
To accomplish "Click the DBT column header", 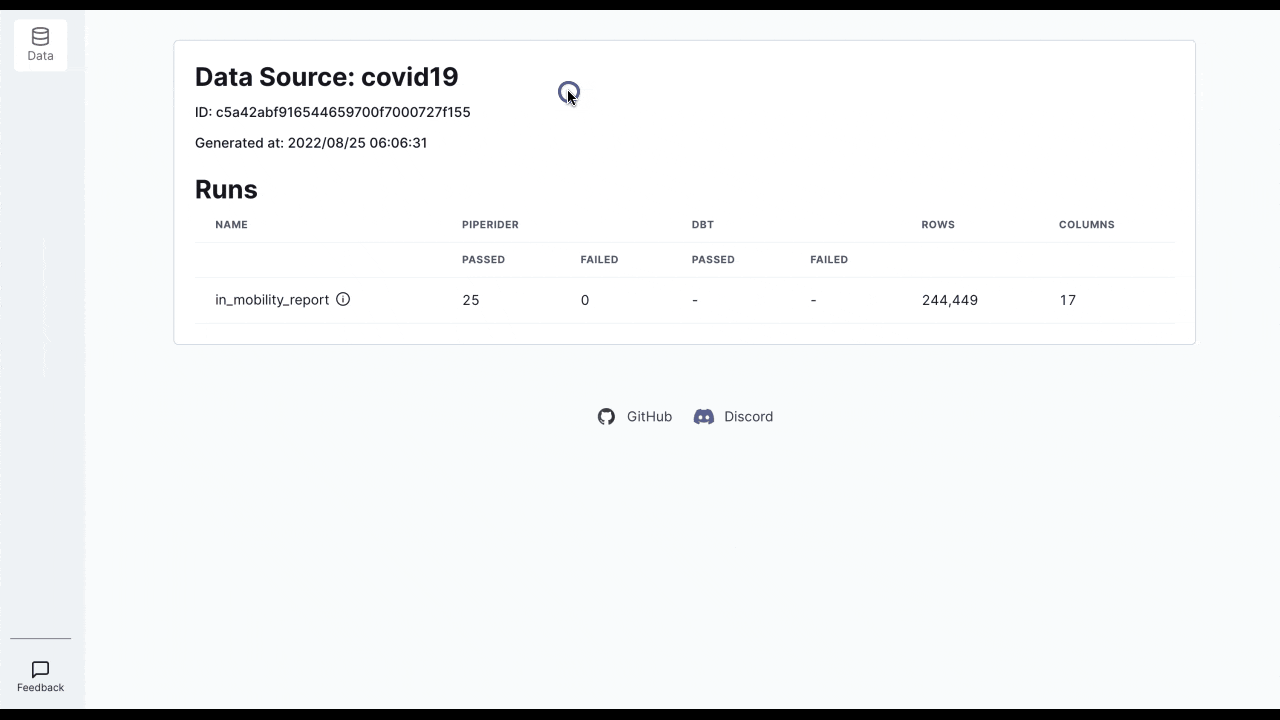I will (702, 224).
